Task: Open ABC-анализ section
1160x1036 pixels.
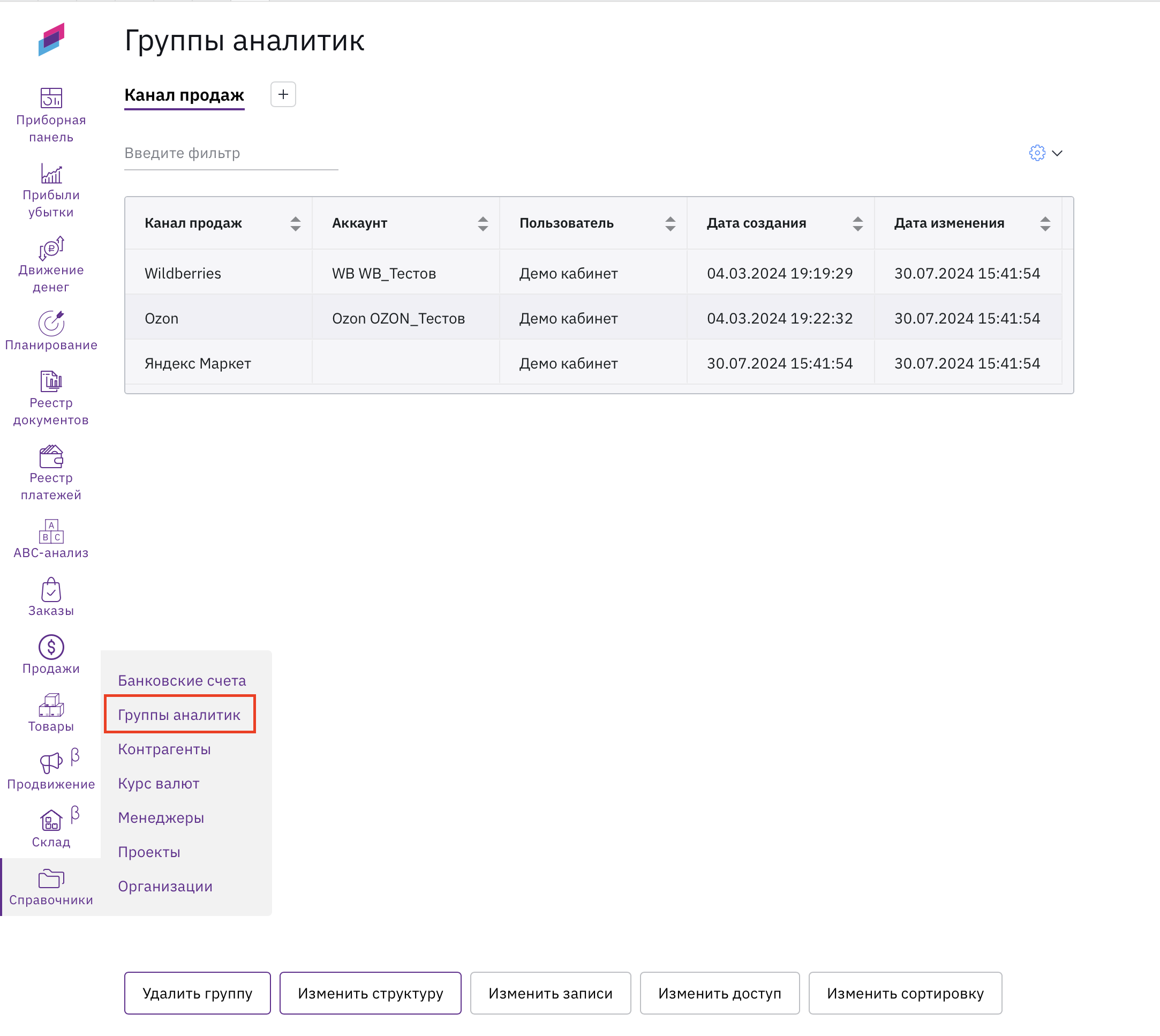Action: point(51,539)
